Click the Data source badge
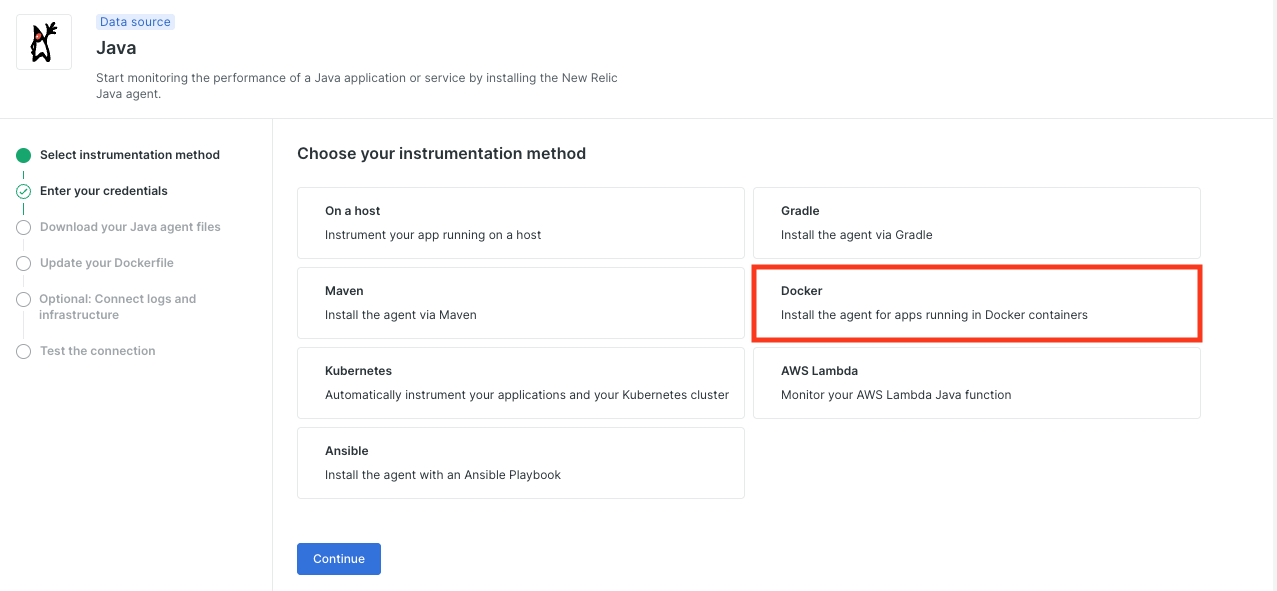The width and height of the screenshot is (1277, 591). [135, 21]
